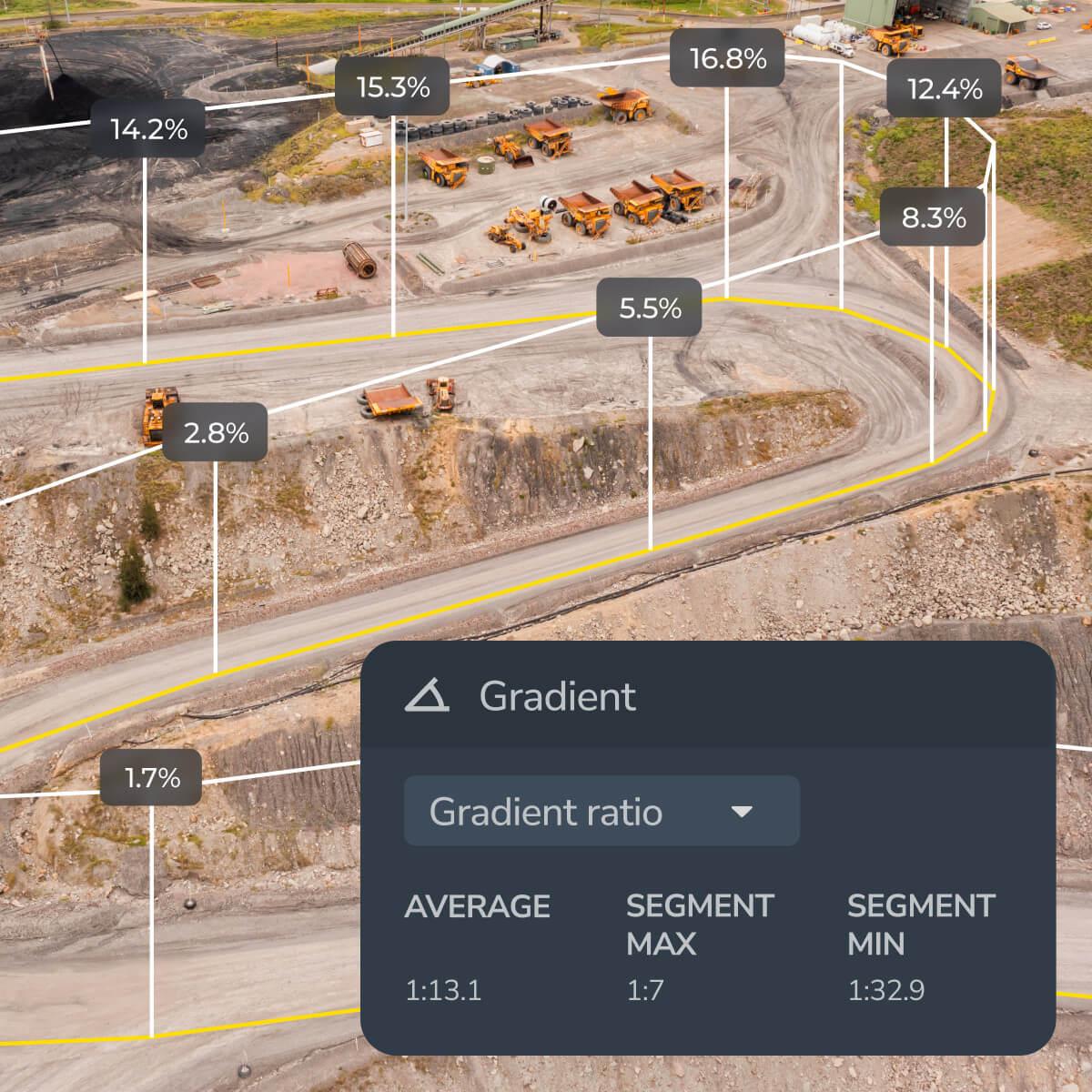
Task: Select the 16.8% gradient marker
Action: 726,57
